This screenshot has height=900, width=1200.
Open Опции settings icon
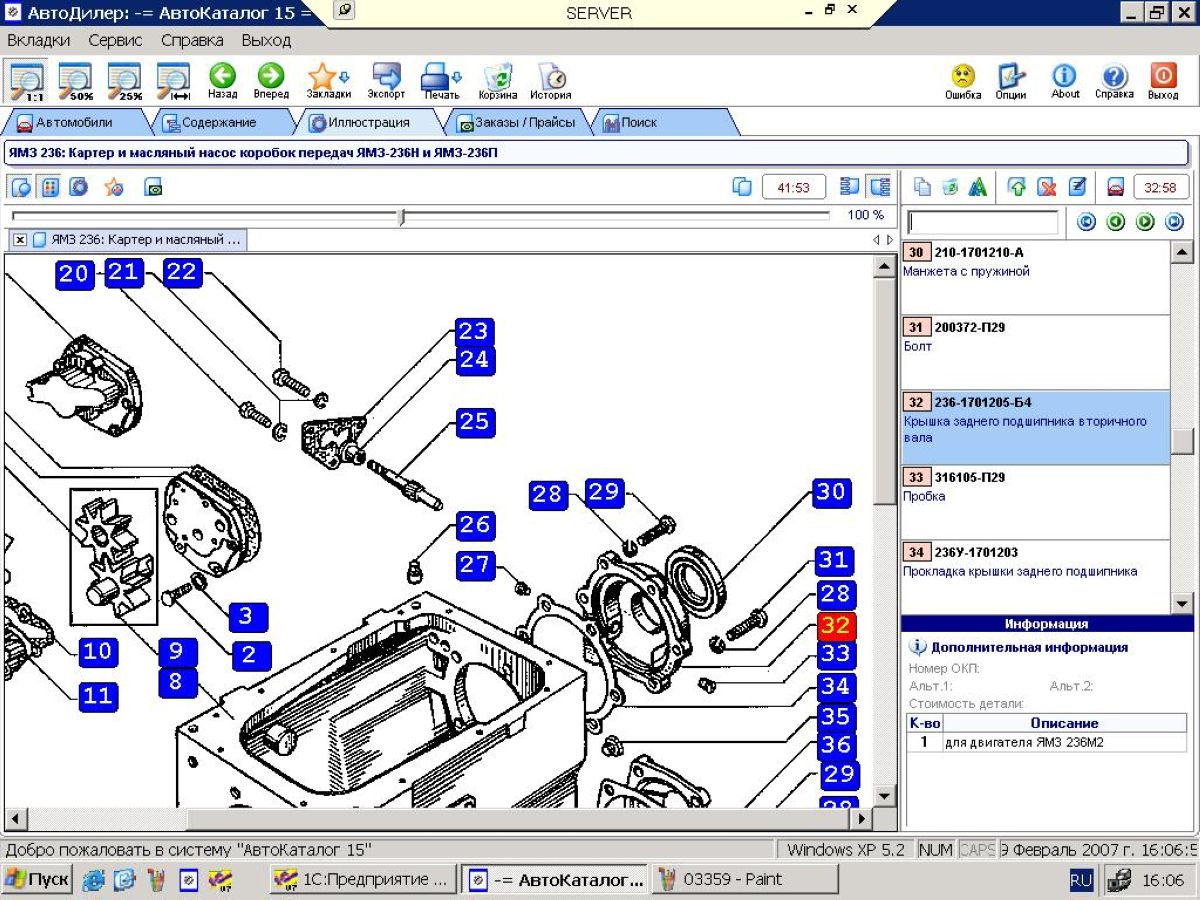point(1011,80)
